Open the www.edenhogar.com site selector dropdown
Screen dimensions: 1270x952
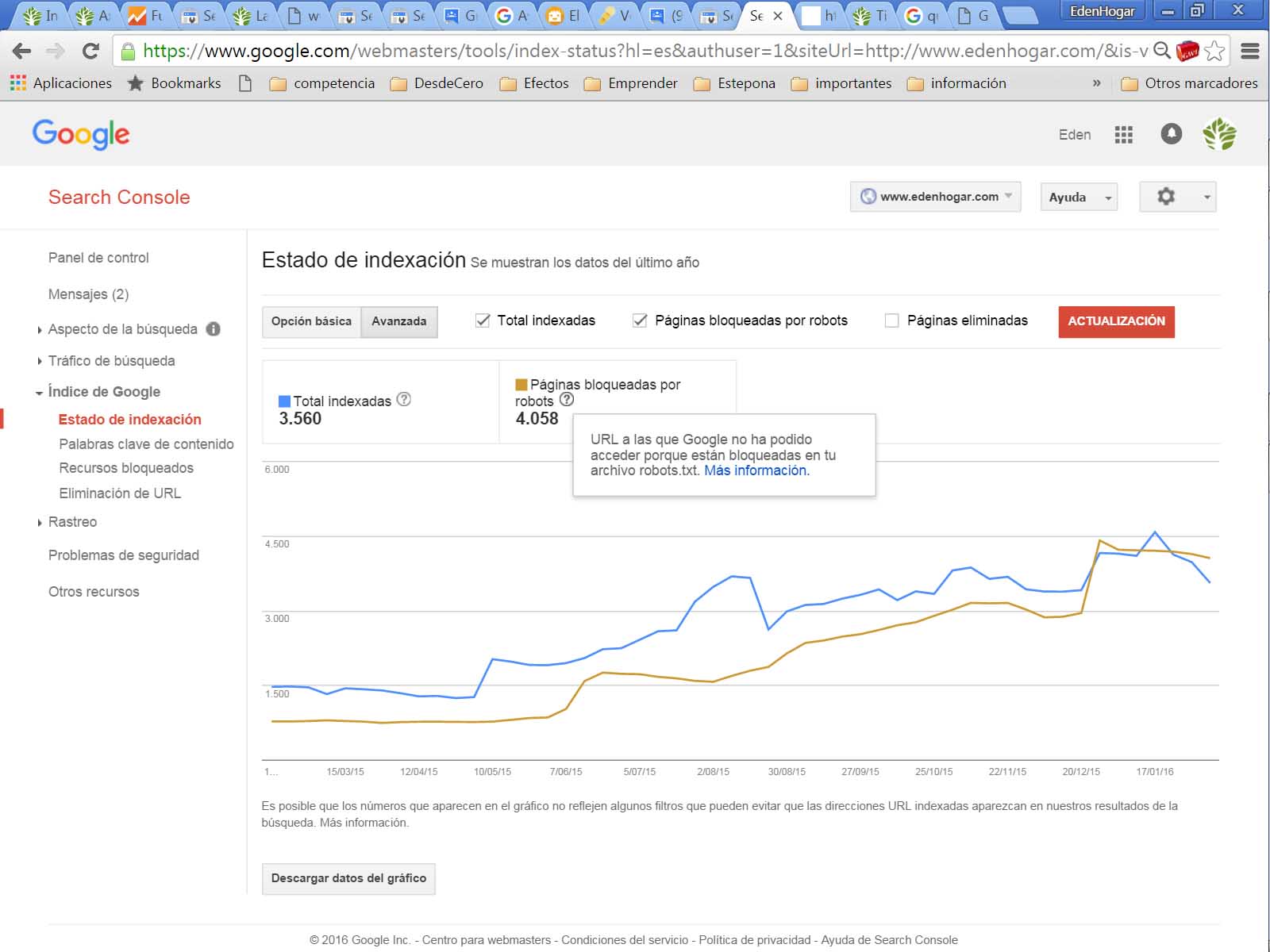935,197
